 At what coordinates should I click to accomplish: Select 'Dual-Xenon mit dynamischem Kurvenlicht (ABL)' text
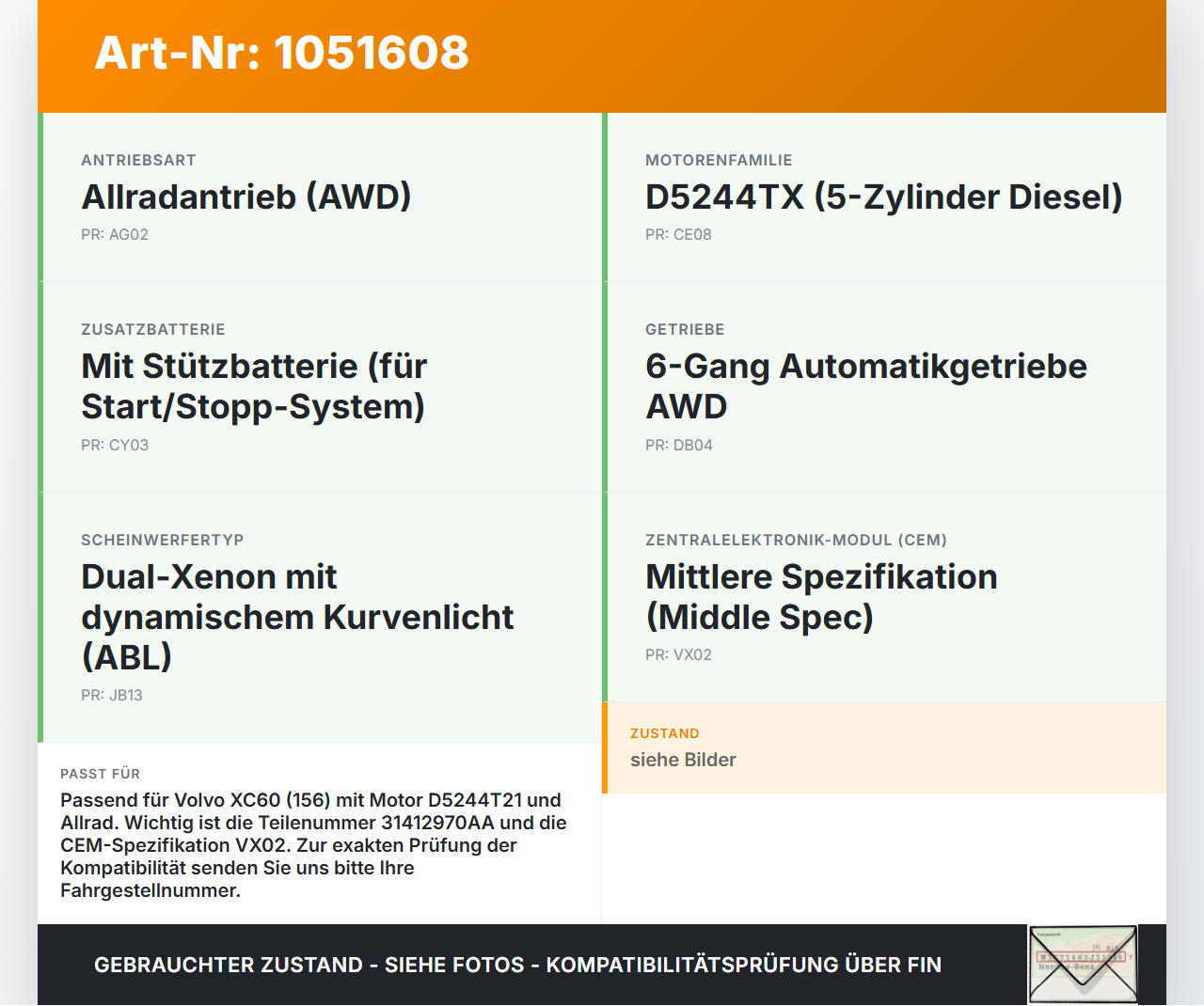click(x=297, y=617)
